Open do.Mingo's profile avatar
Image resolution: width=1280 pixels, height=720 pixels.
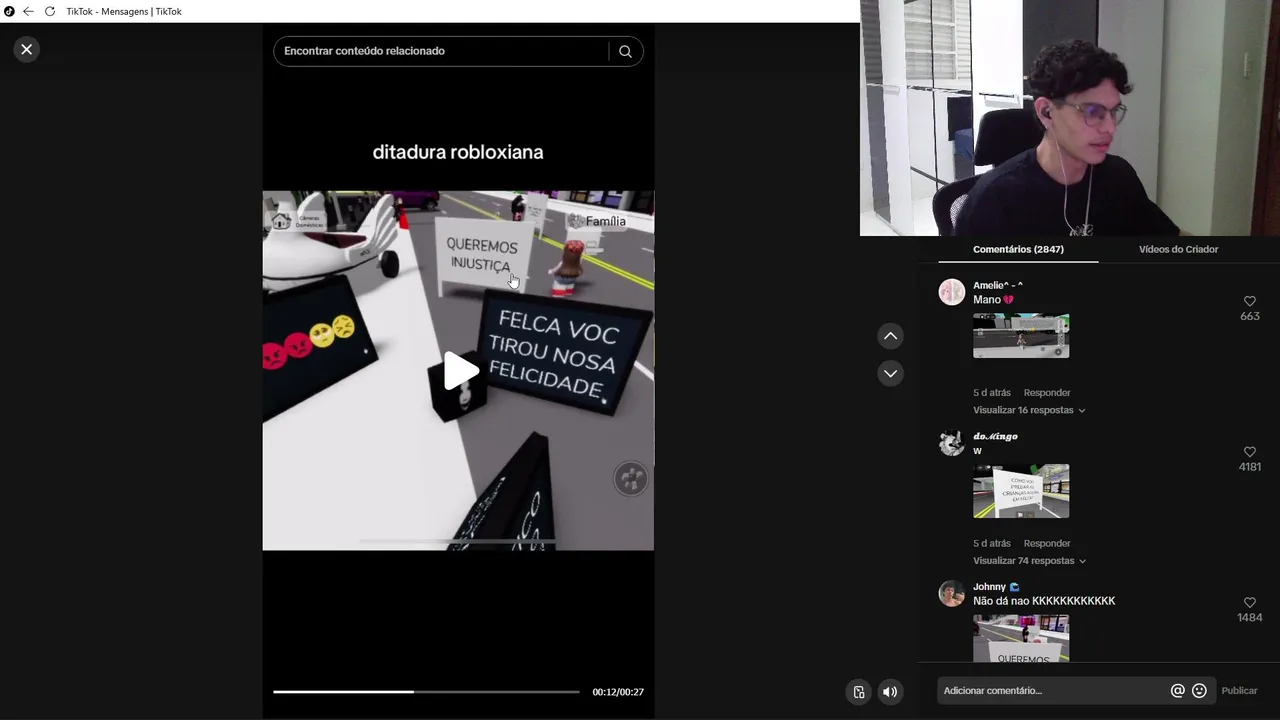tap(951, 443)
